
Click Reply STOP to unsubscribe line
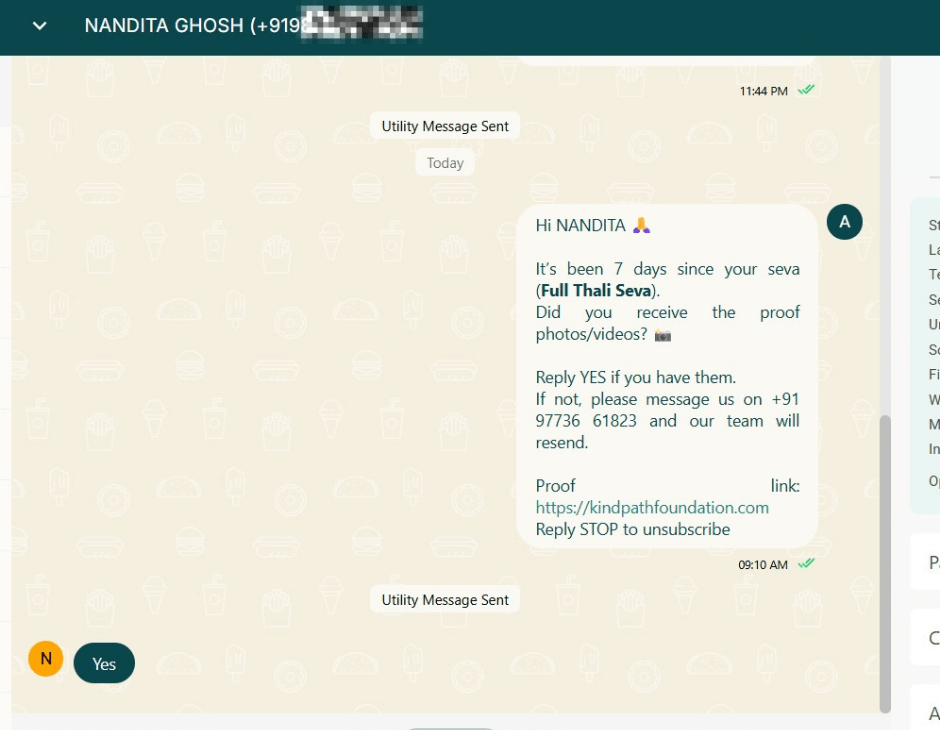click(632, 529)
